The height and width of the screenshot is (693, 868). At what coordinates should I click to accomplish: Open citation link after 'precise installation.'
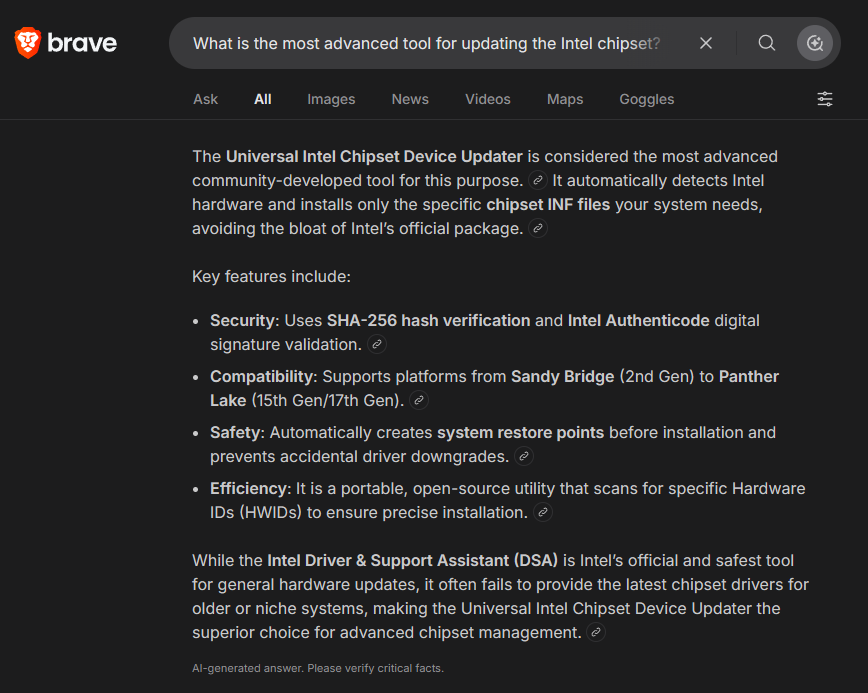(x=542, y=512)
